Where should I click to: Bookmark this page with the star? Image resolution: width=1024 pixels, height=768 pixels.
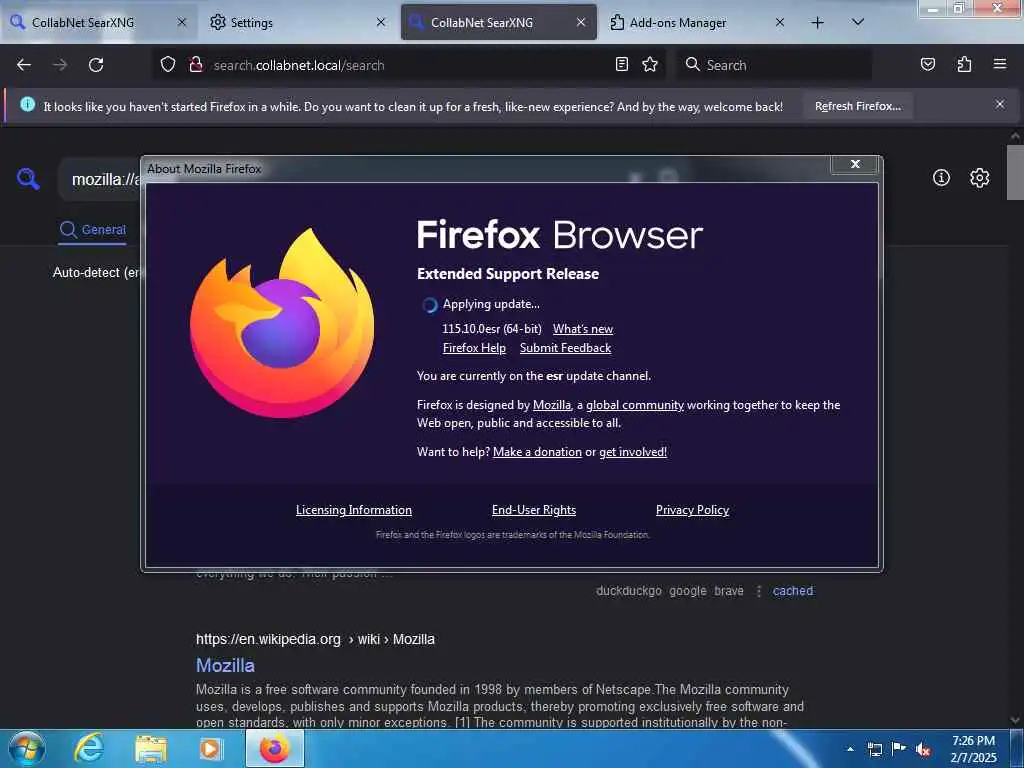(650, 64)
